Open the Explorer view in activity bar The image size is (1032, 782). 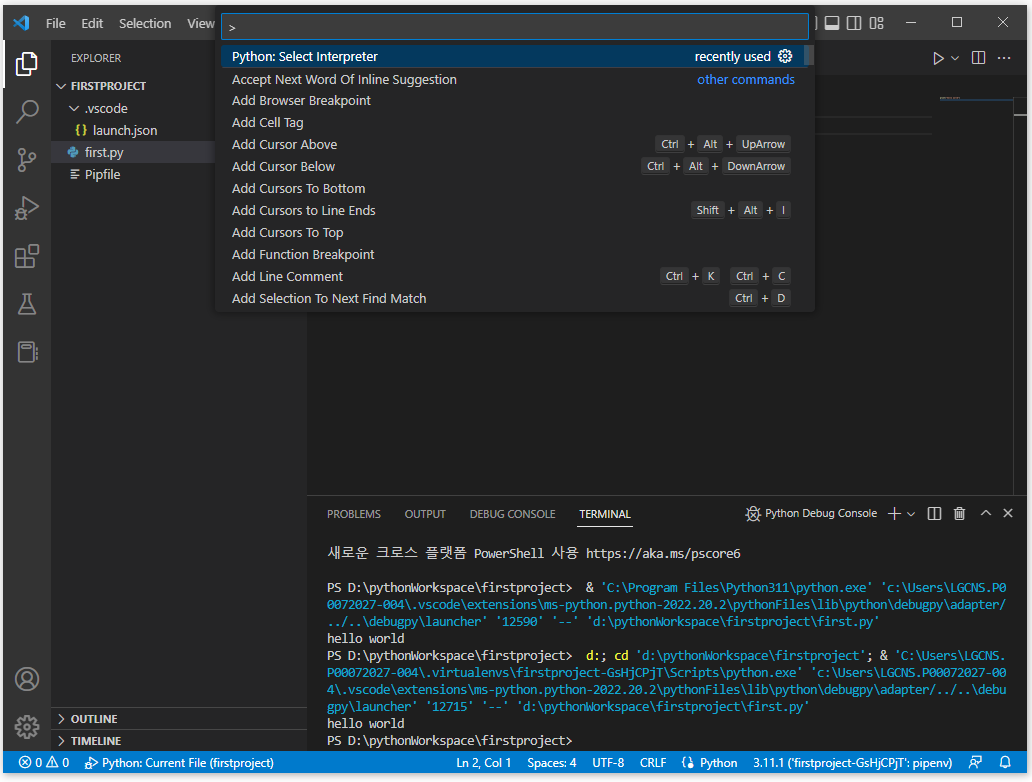26,63
